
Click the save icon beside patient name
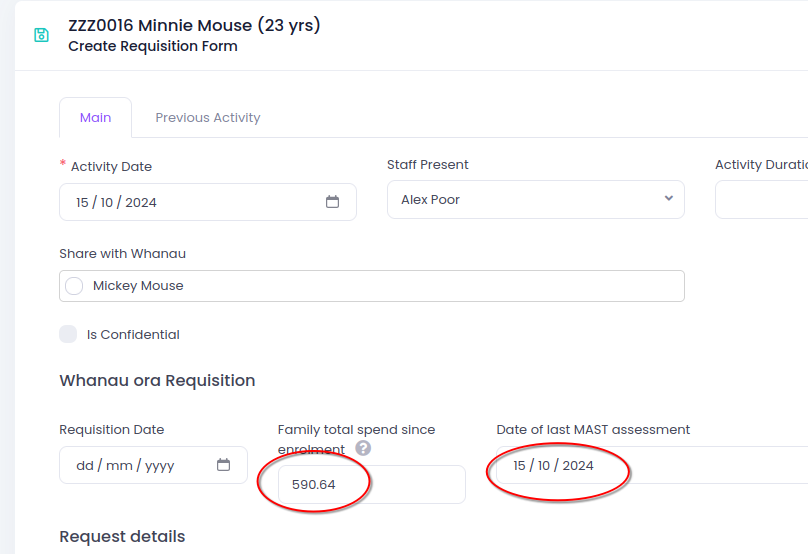coord(41,35)
